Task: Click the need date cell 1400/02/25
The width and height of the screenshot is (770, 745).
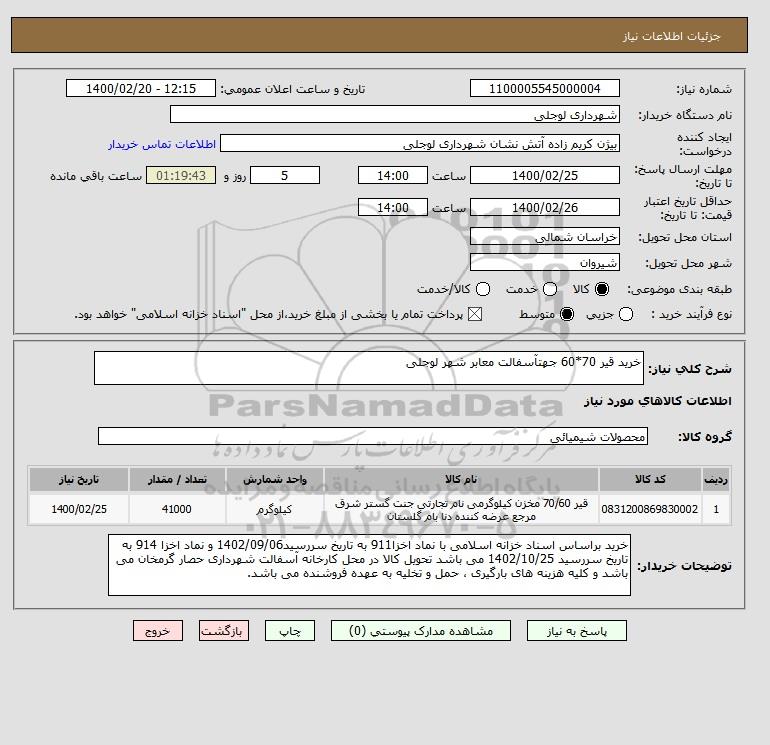Action: click(79, 509)
